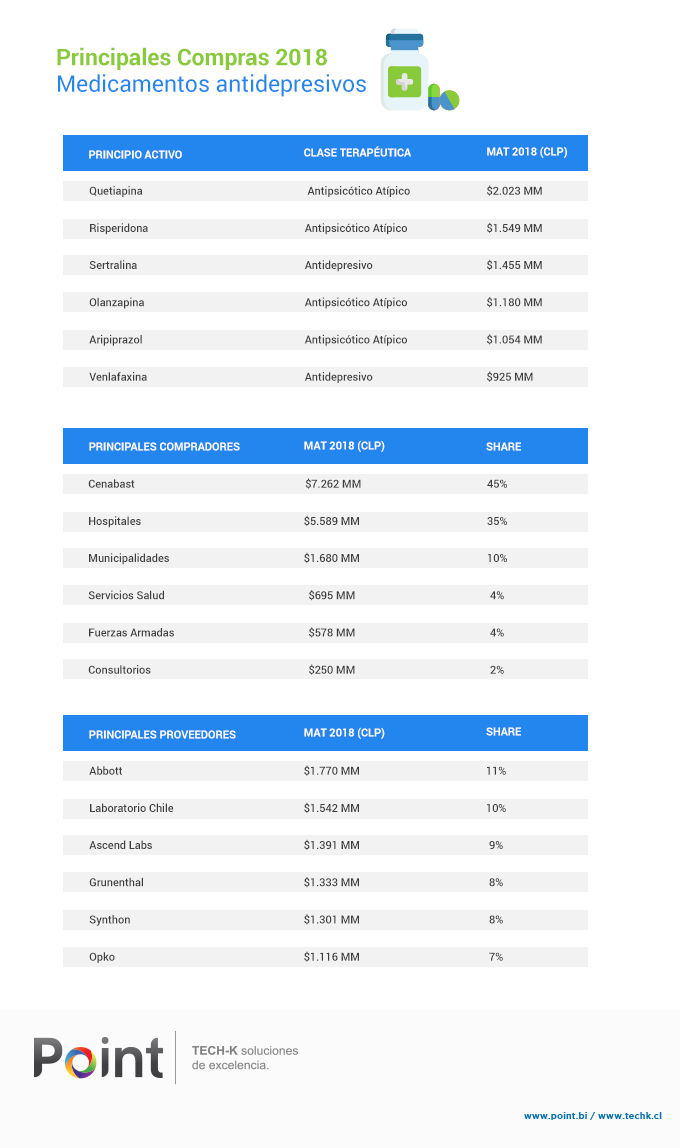Click the Municipalidades row
Screen dimensions: 680x1148
click(325, 558)
